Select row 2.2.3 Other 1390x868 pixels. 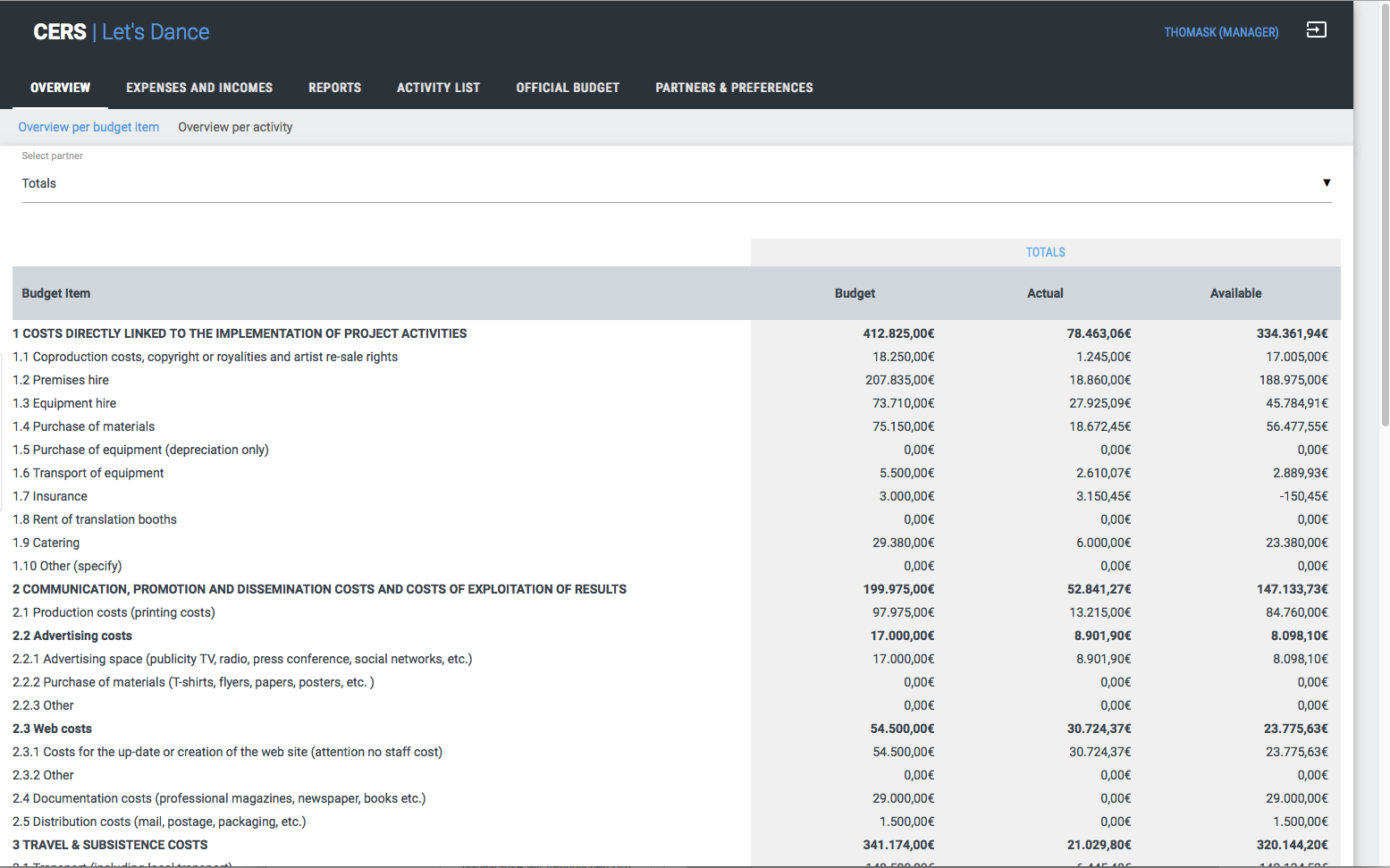(677, 705)
